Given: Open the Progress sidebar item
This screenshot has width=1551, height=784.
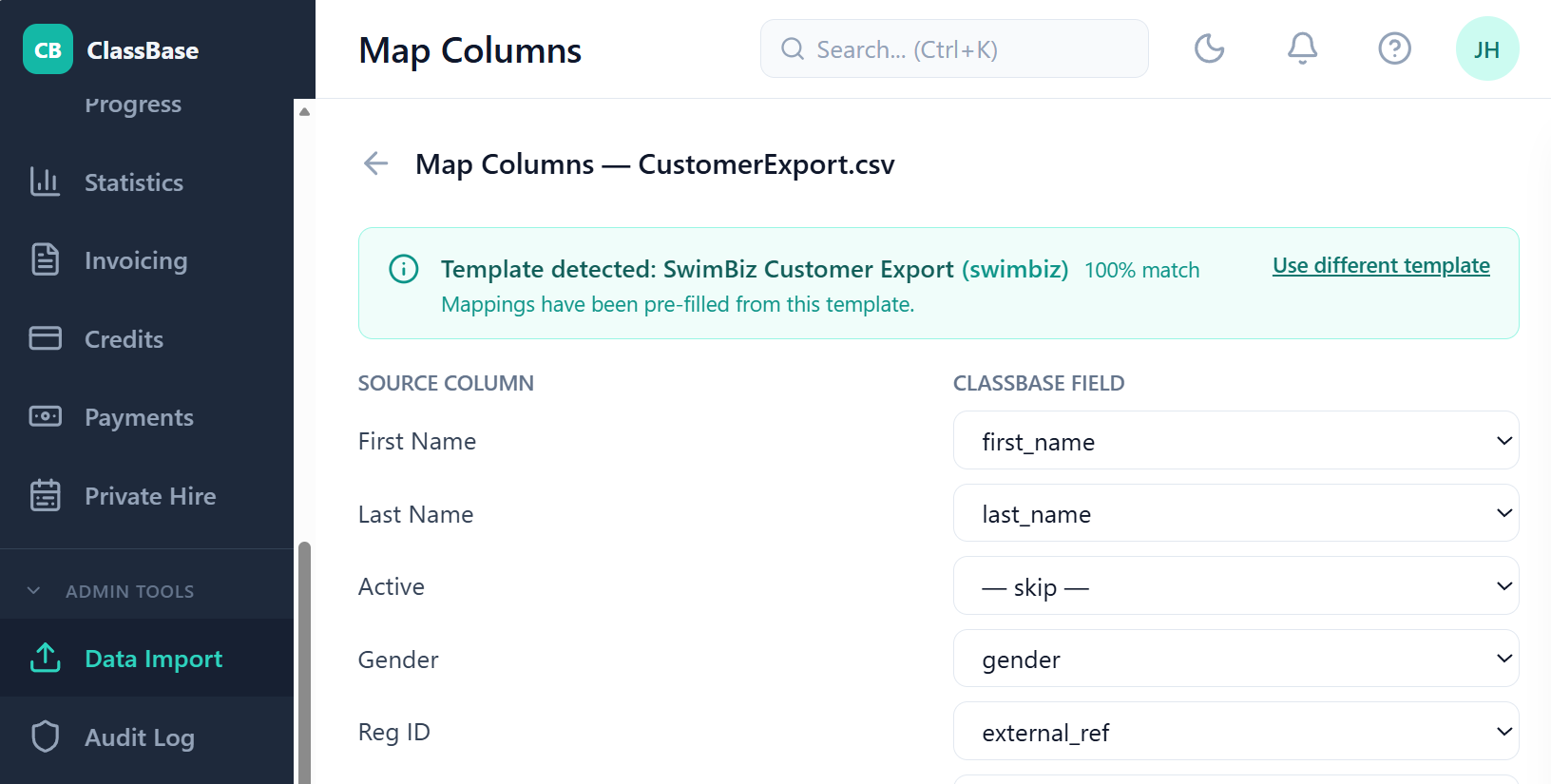Looking at the screenshot, I should 133,105.
